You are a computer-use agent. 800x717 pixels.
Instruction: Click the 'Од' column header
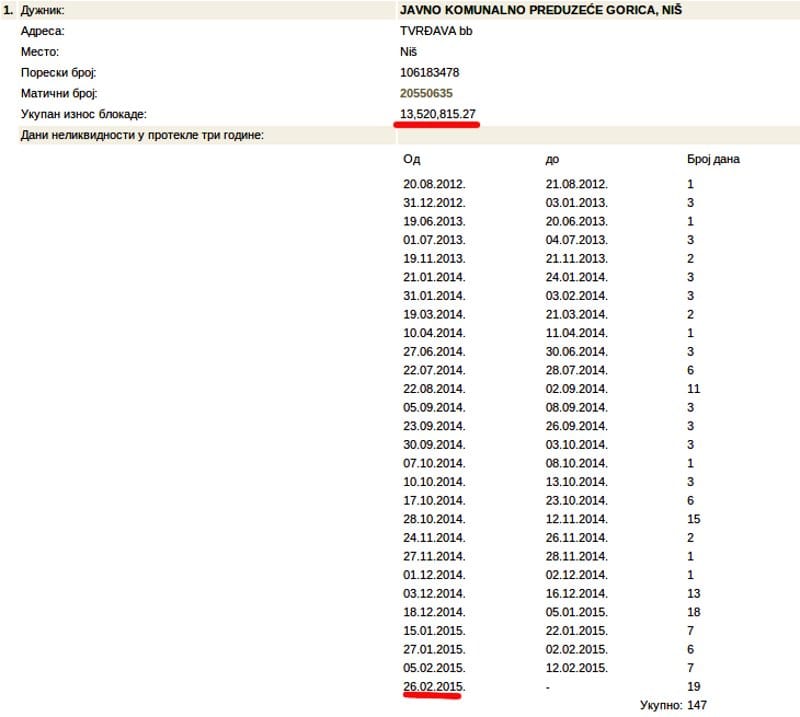pyautogui.click(x=411, y=159)
